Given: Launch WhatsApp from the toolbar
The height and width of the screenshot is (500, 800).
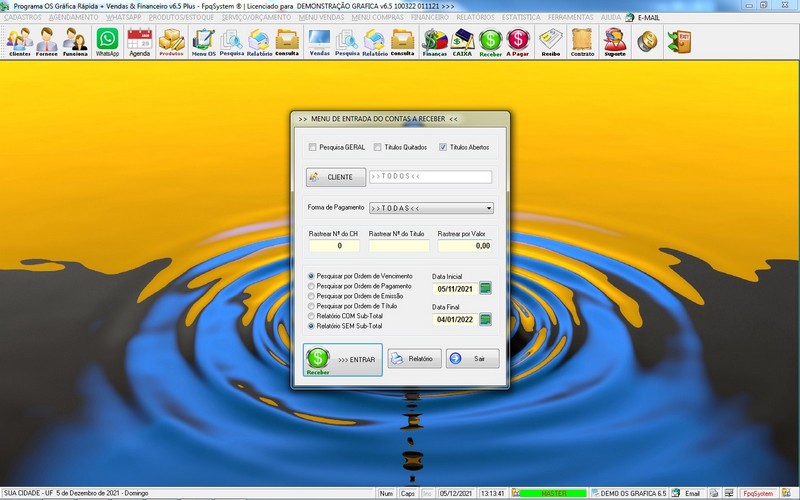Looking at the screenshot, I should pyautogui.click(x=107, y=41).
